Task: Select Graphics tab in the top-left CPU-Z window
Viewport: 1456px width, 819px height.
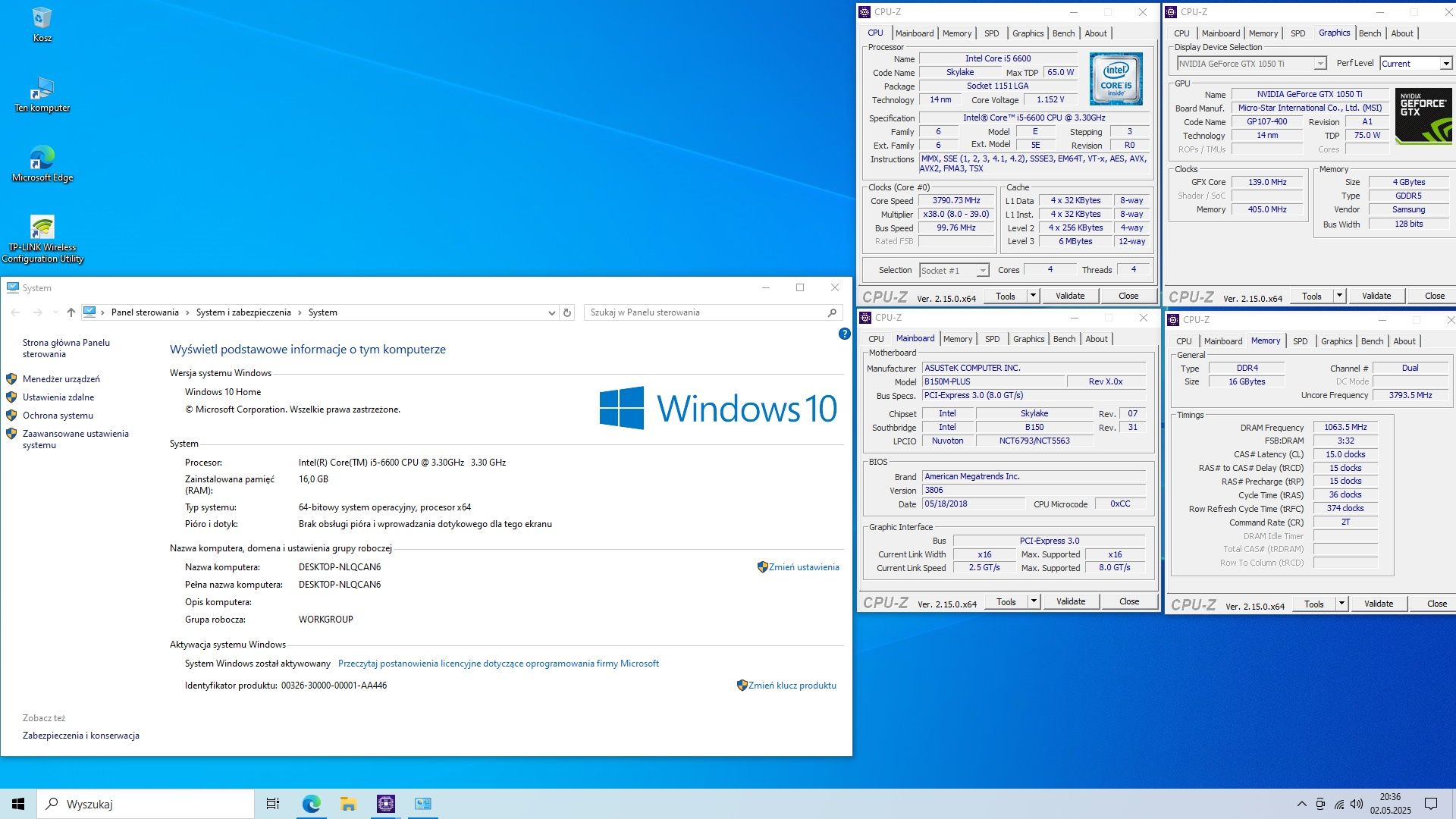Action: tap(1028, 33)
